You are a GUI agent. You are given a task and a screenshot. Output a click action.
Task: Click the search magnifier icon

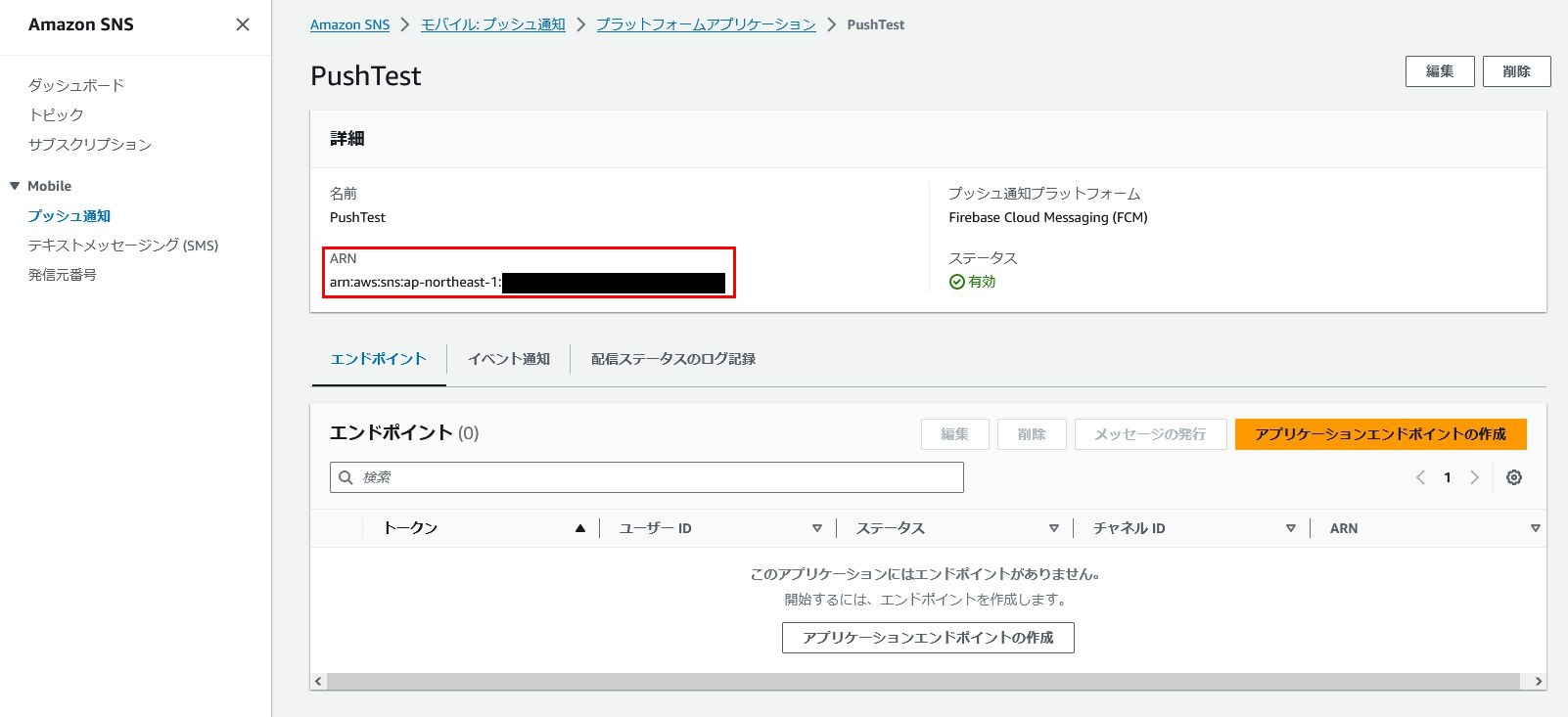346,477
